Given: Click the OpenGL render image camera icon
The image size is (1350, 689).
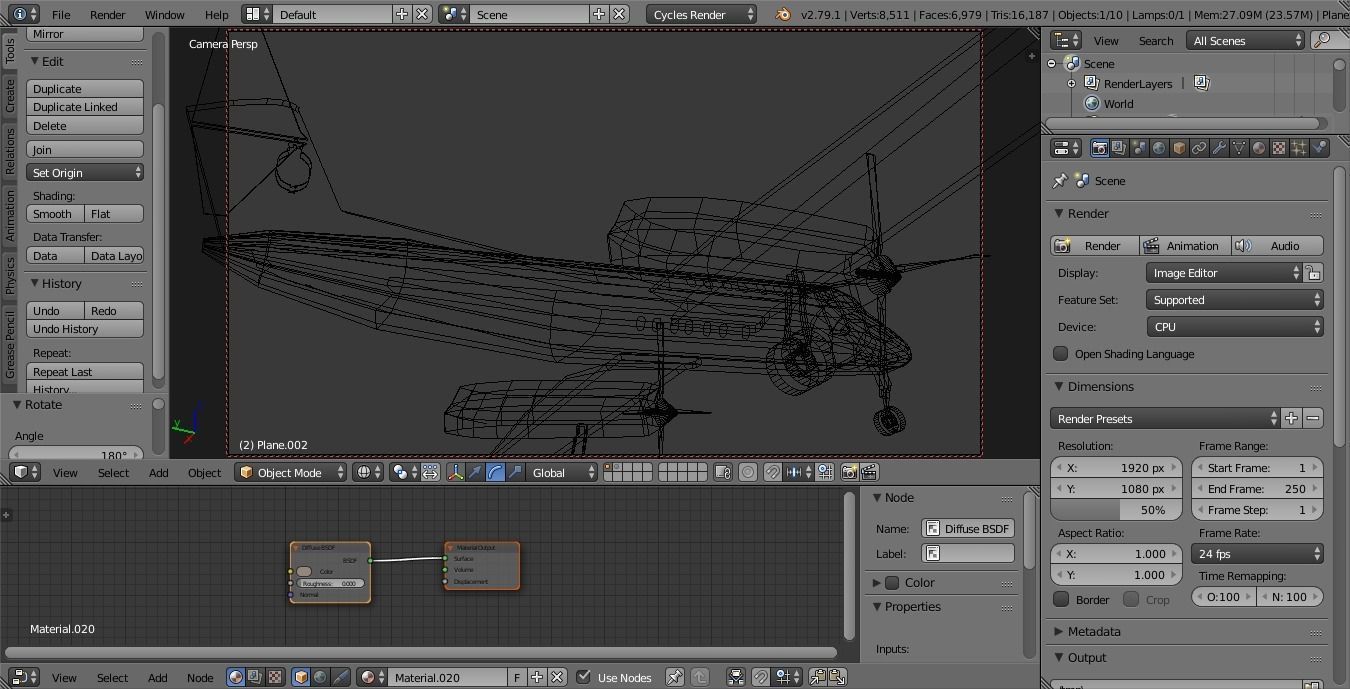Looking at the screenshot, I should tap(849, 472).
